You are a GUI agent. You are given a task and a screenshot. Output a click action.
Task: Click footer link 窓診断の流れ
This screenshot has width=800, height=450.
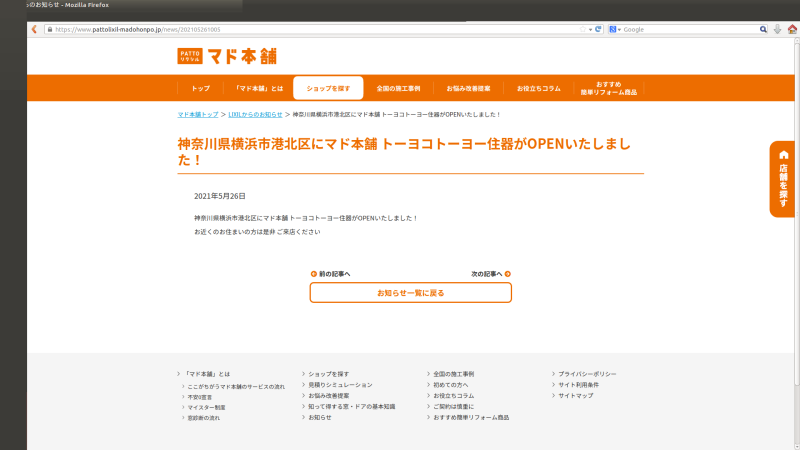pyautogui.click(x=204, y=418)
